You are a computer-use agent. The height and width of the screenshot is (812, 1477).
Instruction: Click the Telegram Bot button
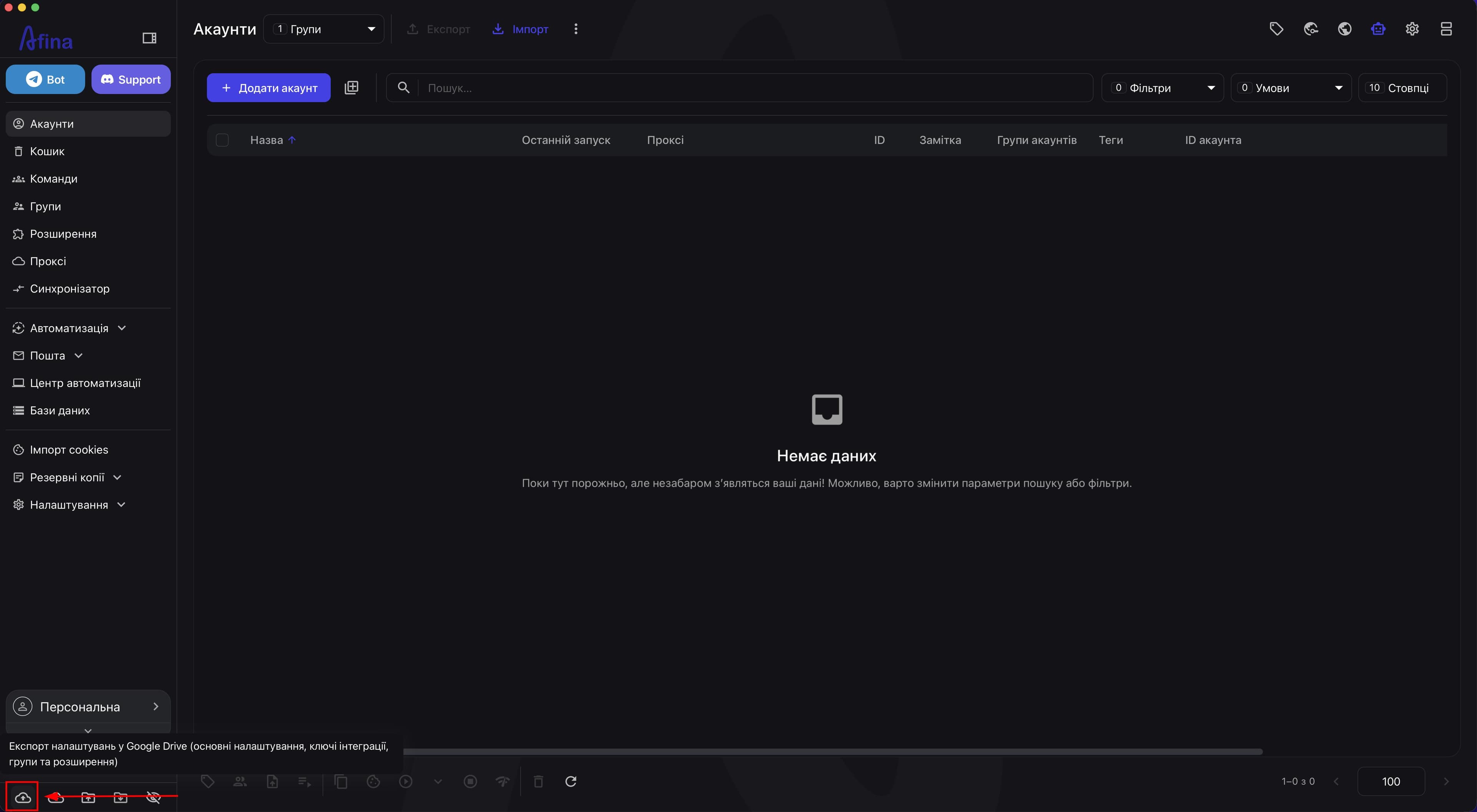pos(45,79)
